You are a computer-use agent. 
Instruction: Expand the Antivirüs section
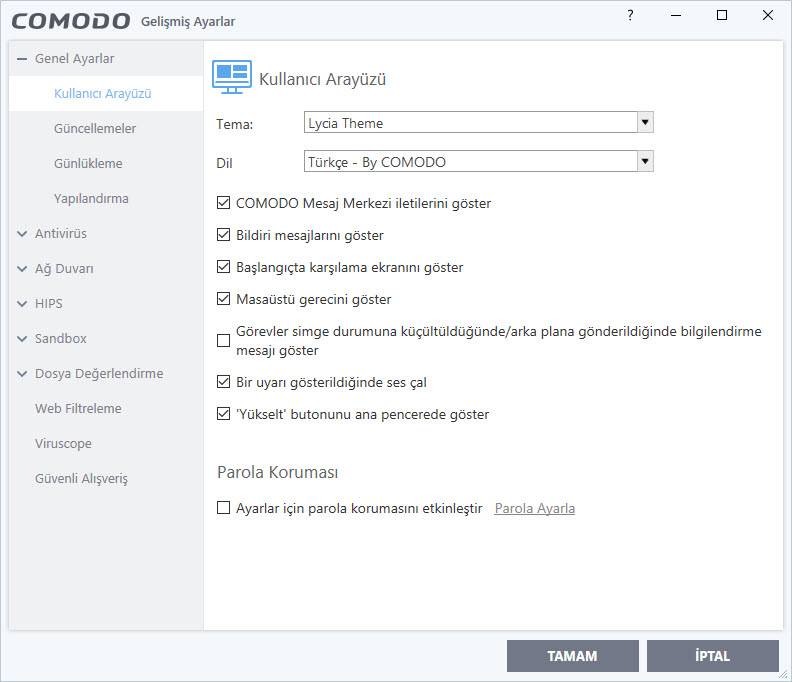pyautogui.click(x=22, y=234)
